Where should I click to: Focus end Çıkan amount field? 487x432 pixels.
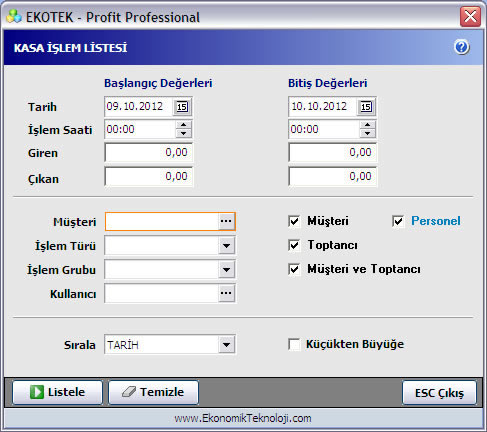click(333, 176)
